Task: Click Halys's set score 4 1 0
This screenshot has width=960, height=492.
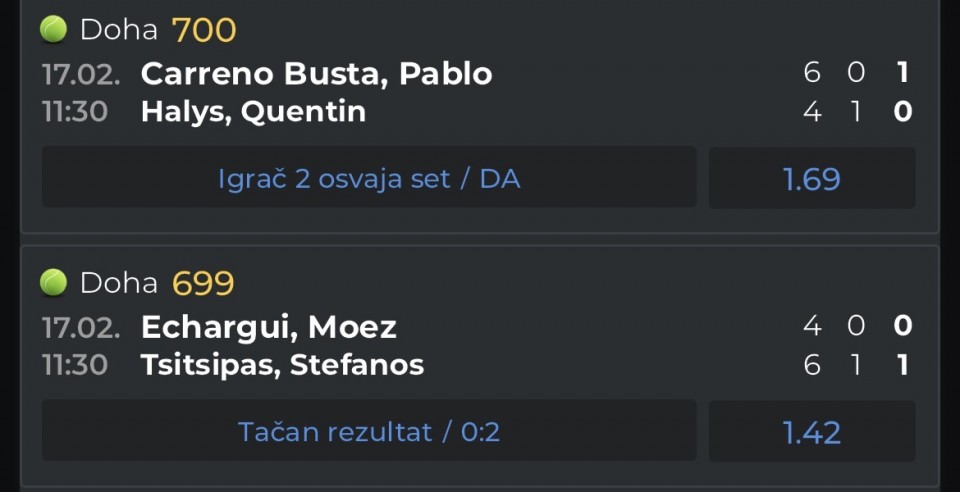Action: (857, 111)
